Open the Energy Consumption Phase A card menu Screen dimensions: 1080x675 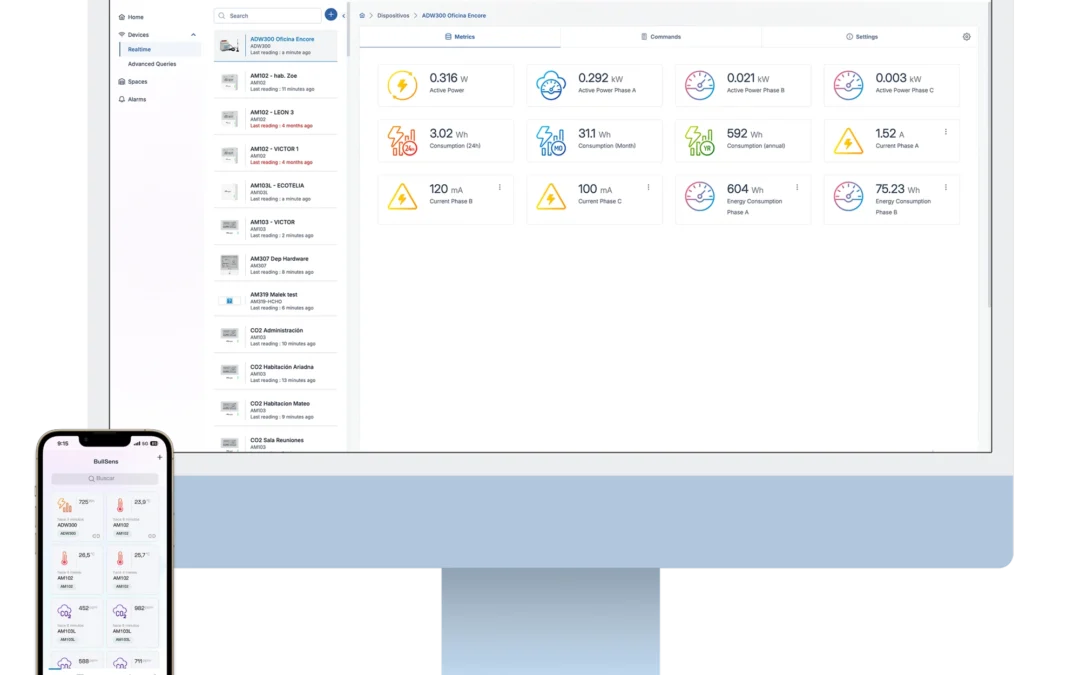tap(797, 187)
